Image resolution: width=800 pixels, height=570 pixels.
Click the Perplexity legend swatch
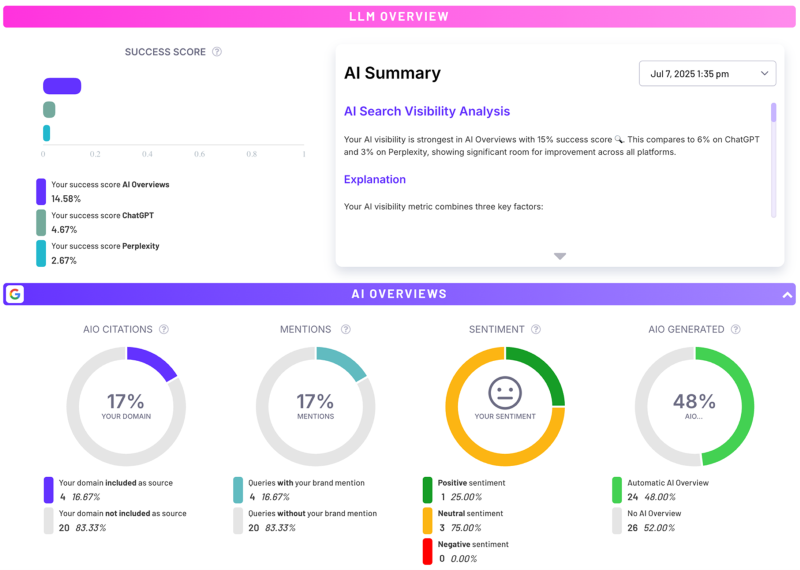click(41, 254)
